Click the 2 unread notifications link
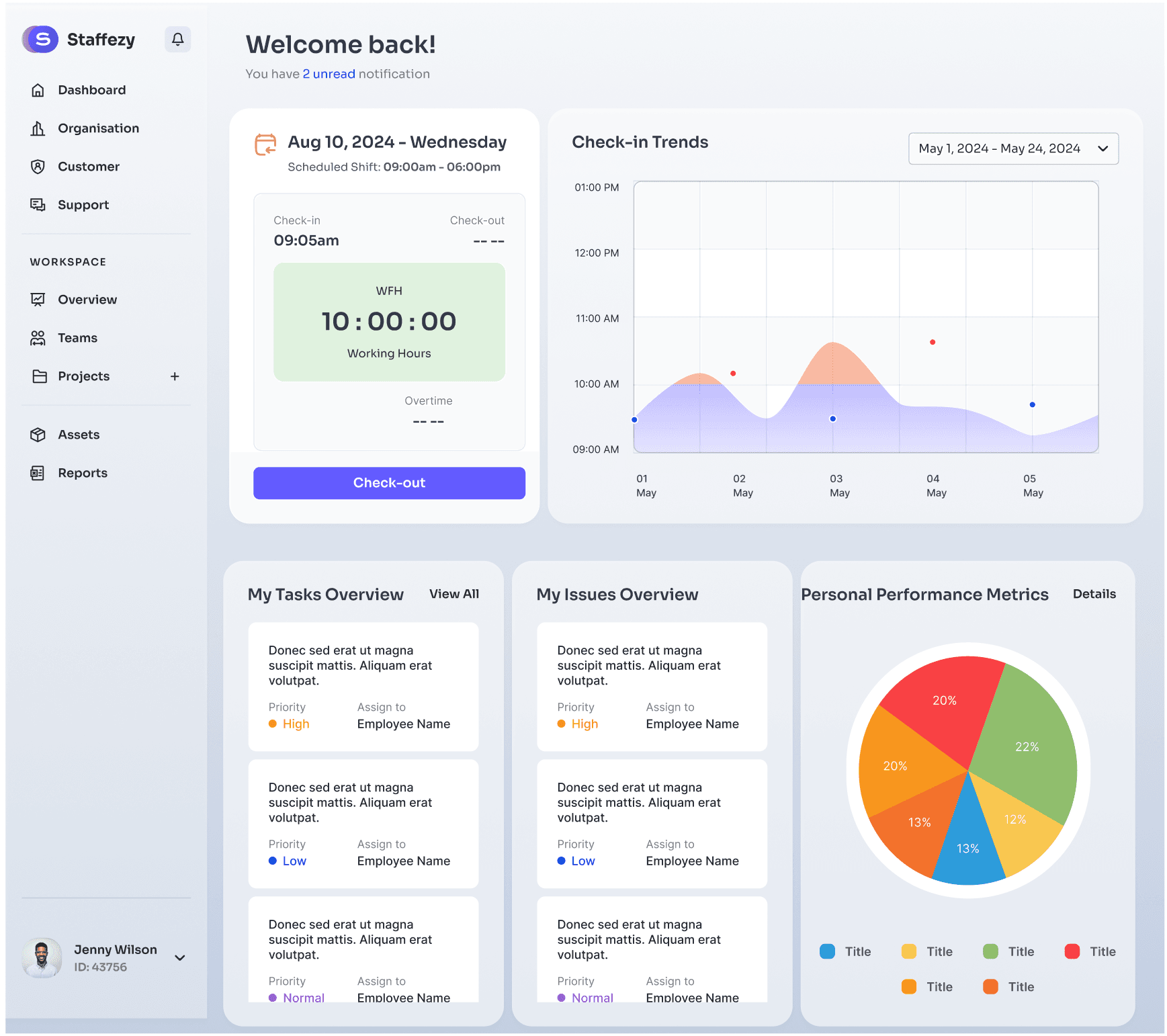 (329, 74)
